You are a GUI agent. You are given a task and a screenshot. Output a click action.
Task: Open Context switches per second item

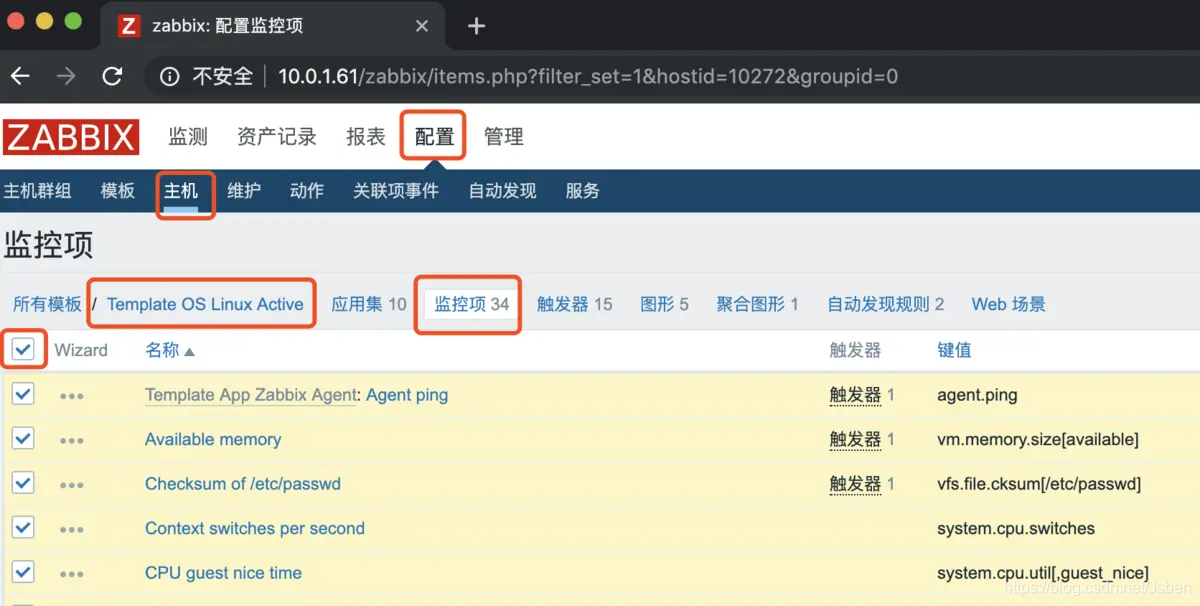pyautogui.click(x=255, y=528)
